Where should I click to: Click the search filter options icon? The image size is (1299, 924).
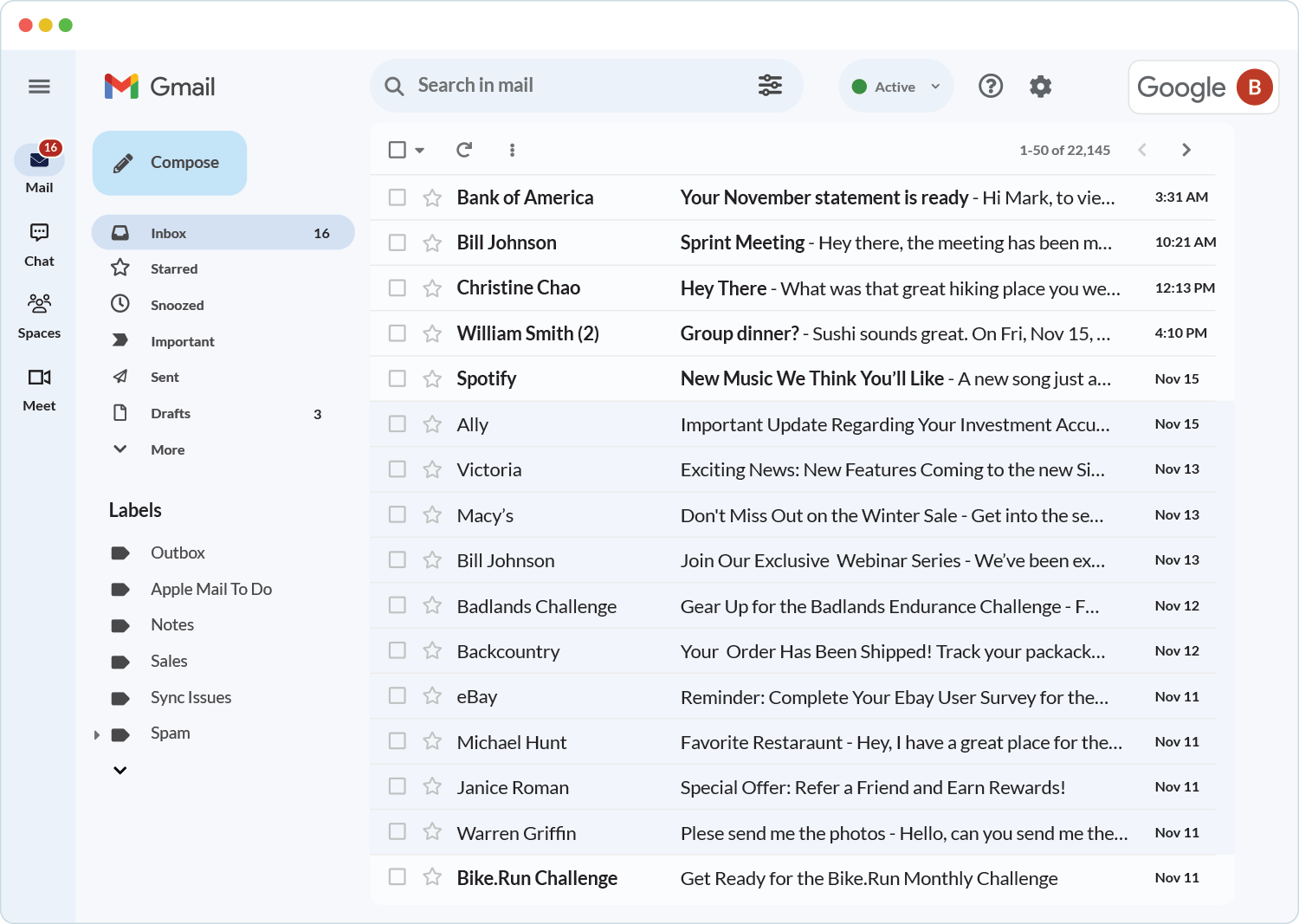click(x=770, y=86)
